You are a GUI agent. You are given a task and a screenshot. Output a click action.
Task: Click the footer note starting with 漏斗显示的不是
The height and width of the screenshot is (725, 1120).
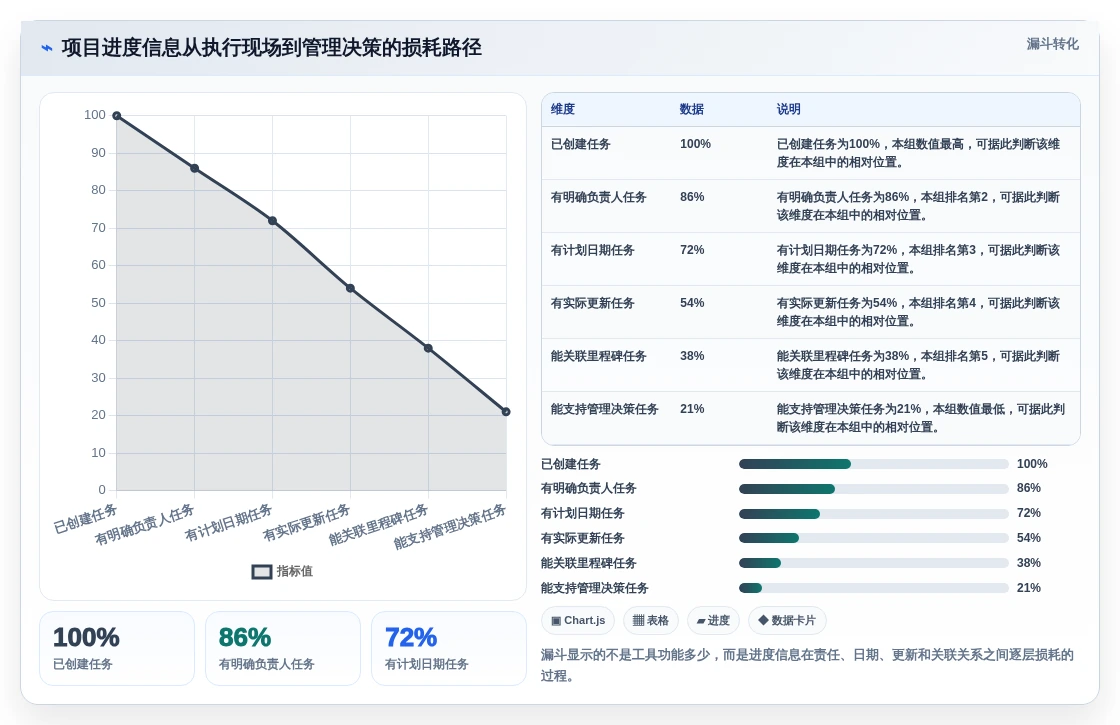pos(807,665)
